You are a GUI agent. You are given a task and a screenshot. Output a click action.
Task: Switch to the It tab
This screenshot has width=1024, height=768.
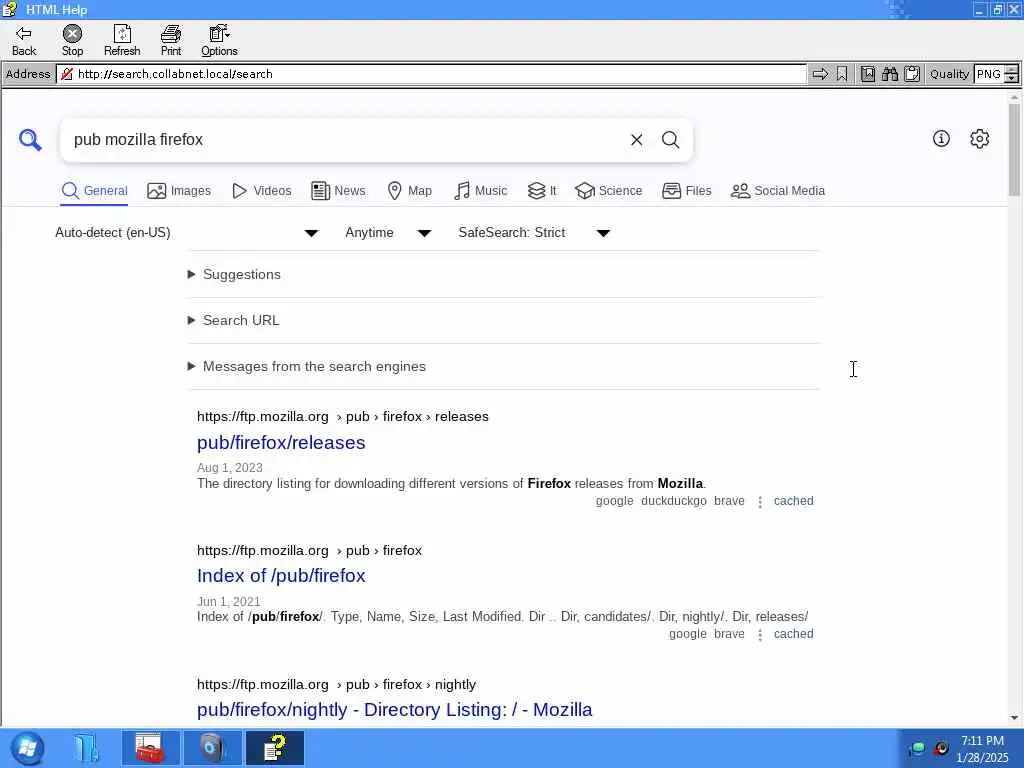(542, 191)
